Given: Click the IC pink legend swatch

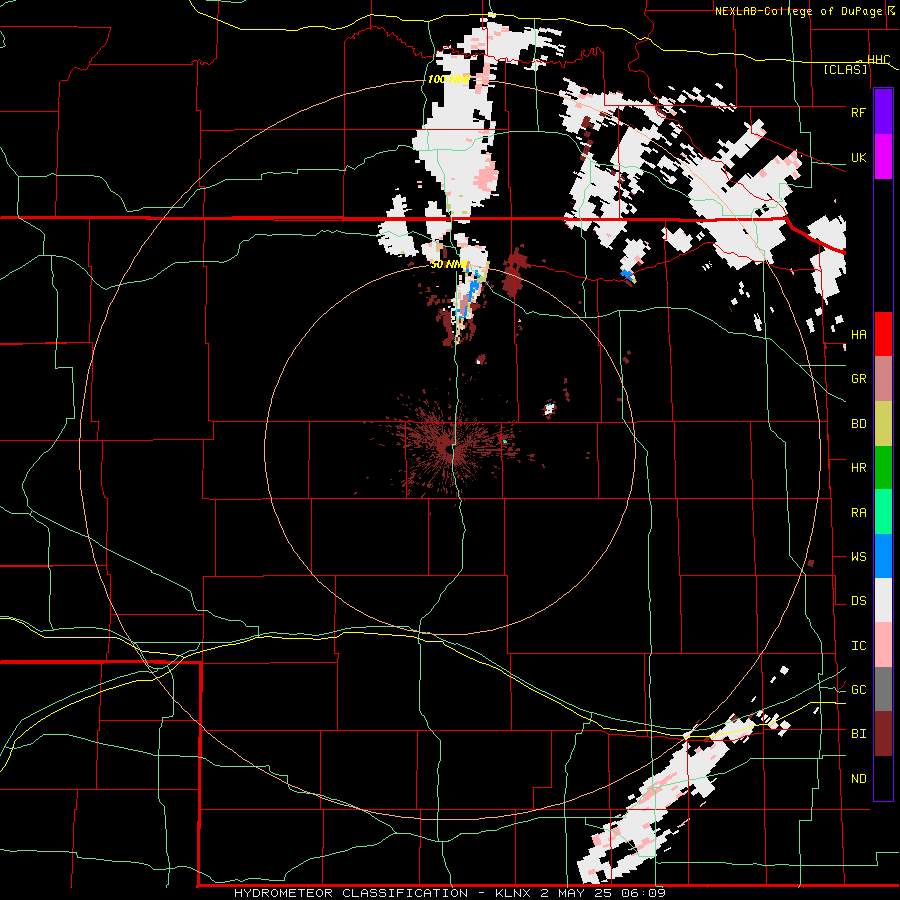Looking at the screenshot, I should pyautogui.click(x=883, y=645).
